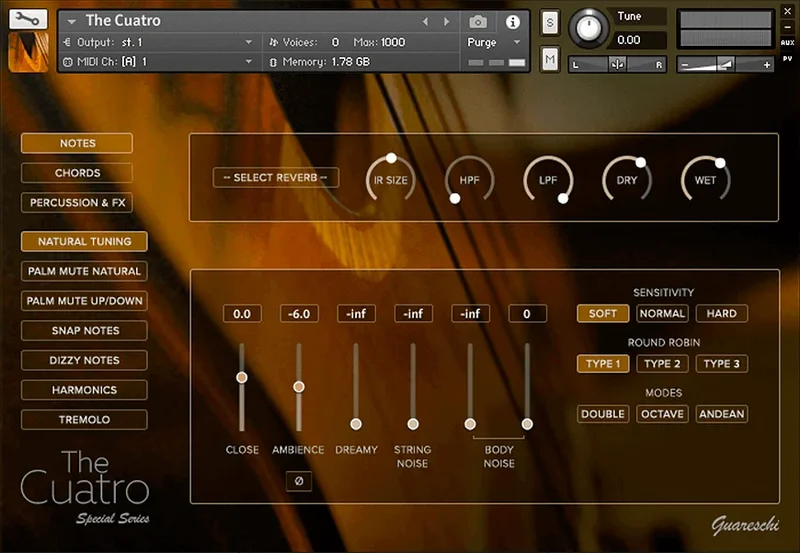Click the CLOSE mic slider handle
800x553 pixels.
[242, 377]
